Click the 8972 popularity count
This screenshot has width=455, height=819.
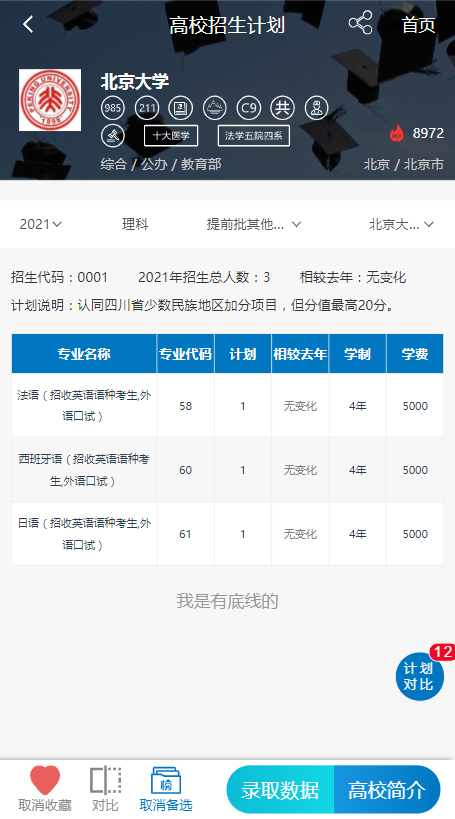point(428,133)
